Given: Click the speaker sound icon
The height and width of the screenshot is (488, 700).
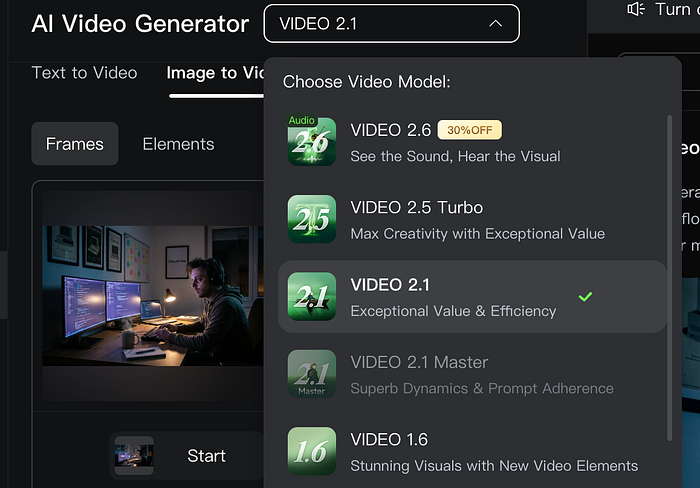Looking at the screenshot, I should click(636, 9).
